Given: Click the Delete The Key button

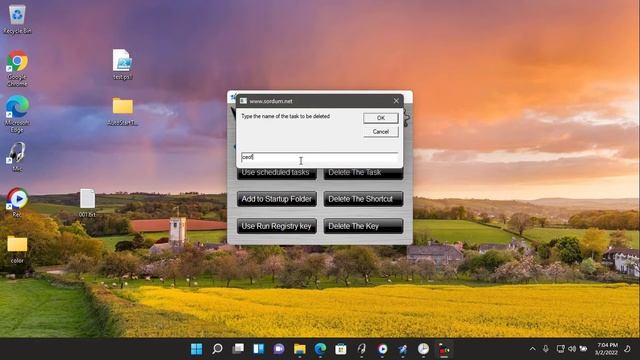Looking at the screenshot, I should click(x=363, y=226).
